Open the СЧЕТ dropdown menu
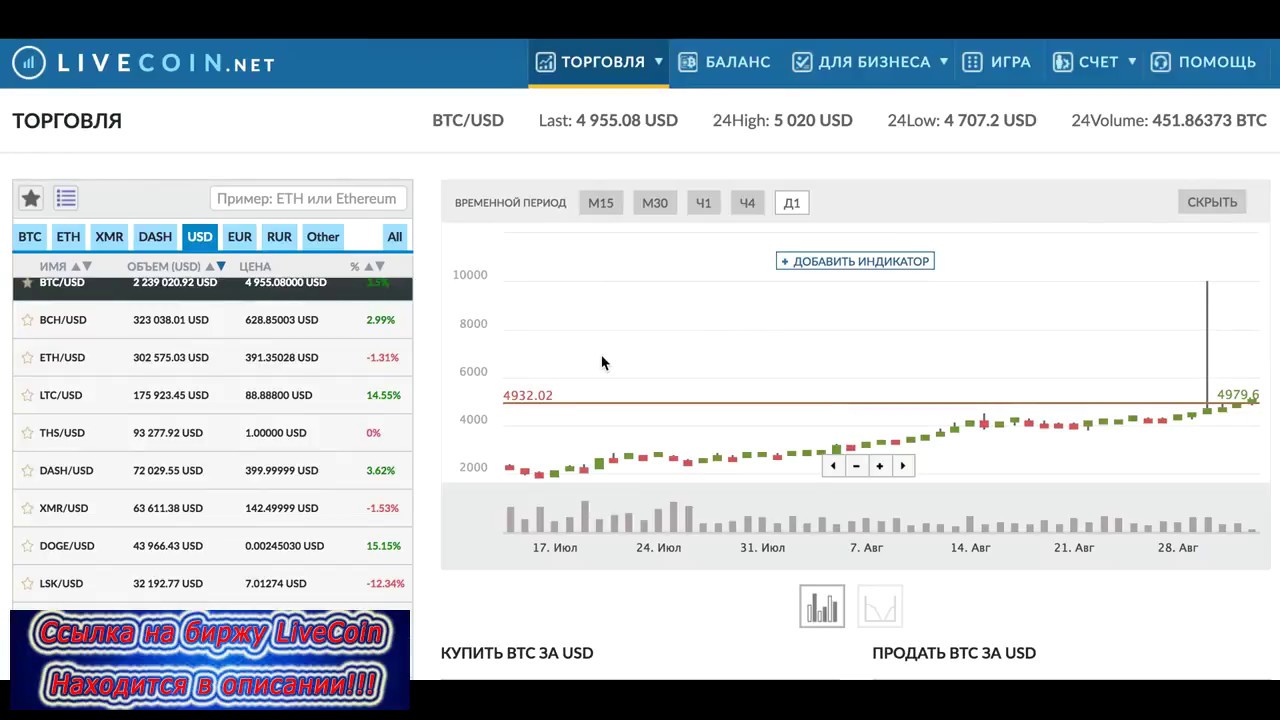This screenshot has height=720, width=1280. (1094, 62)
